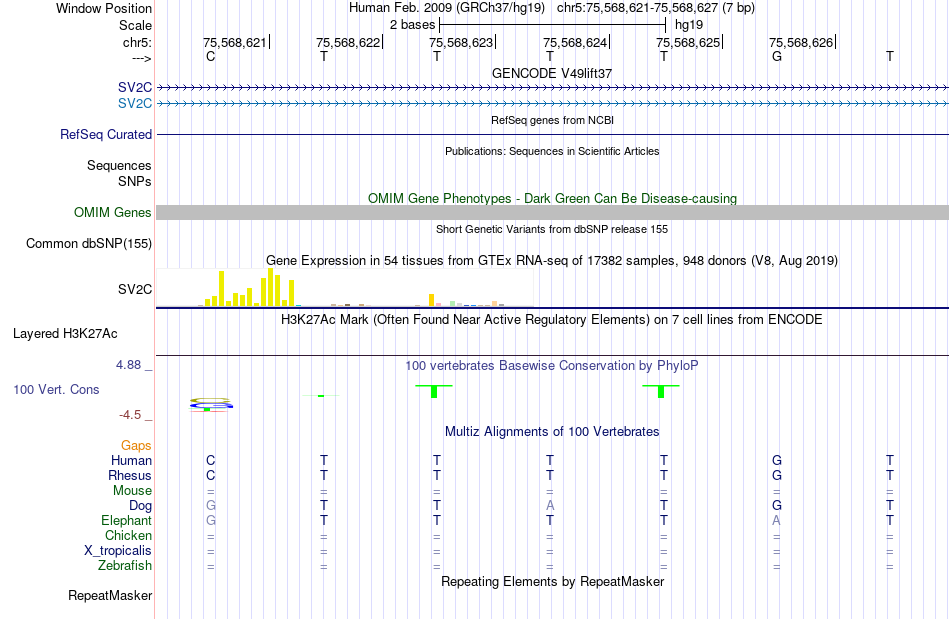Click the chr5: ruler label
The width and height of the screenshot is (950, 619).
(x=137, y=43)
